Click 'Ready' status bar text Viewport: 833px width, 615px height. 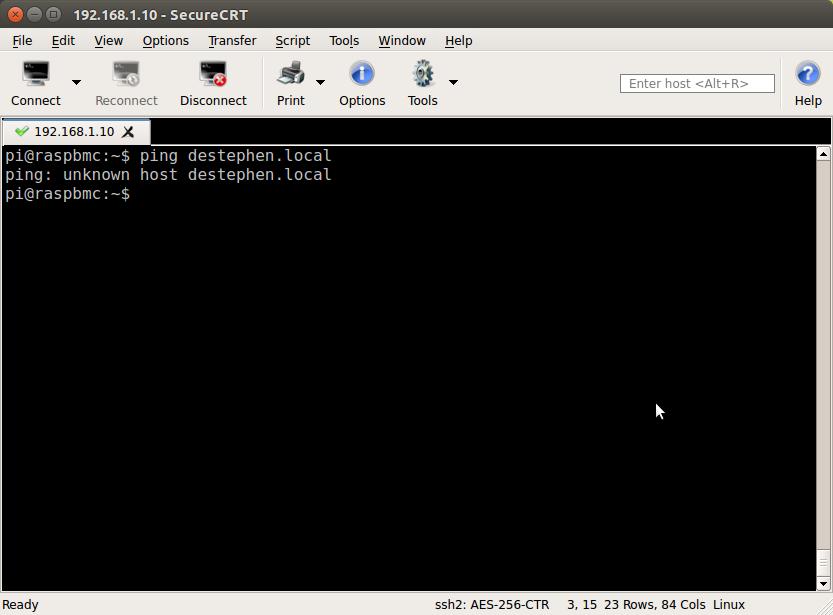coord(20,605)
